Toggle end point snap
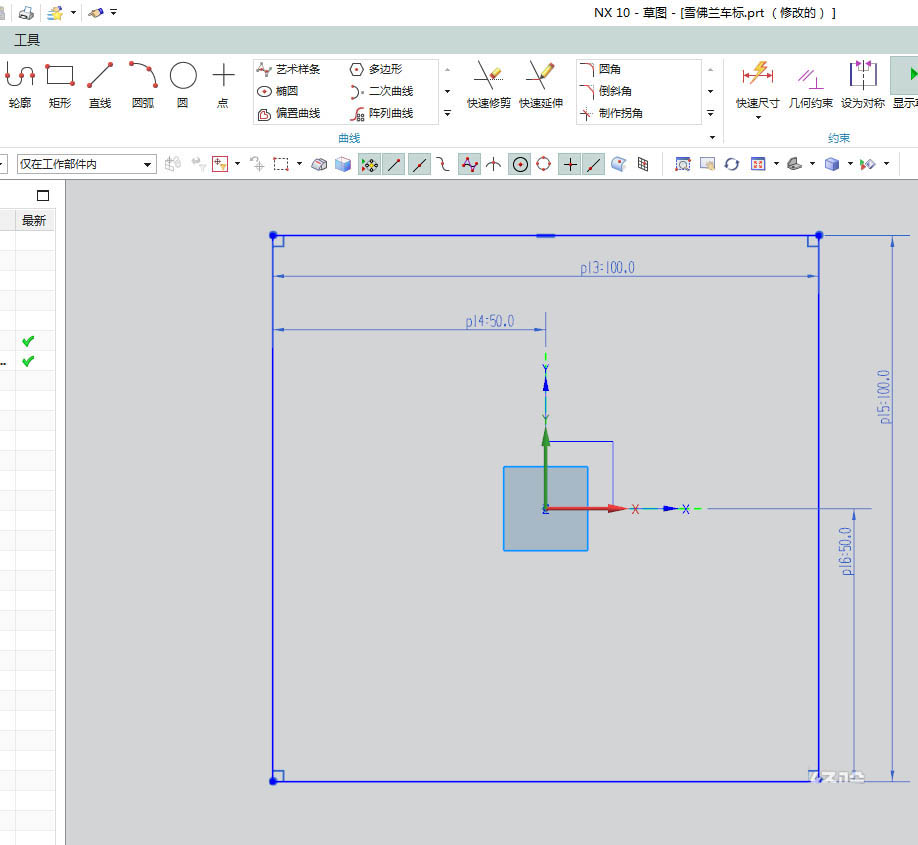The image size is (918, 845). tap(395, 165)
